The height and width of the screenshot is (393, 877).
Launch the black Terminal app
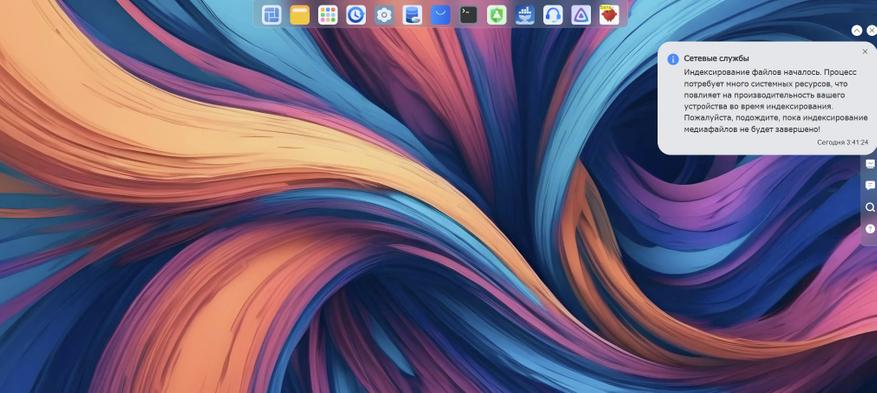(469, 15)
